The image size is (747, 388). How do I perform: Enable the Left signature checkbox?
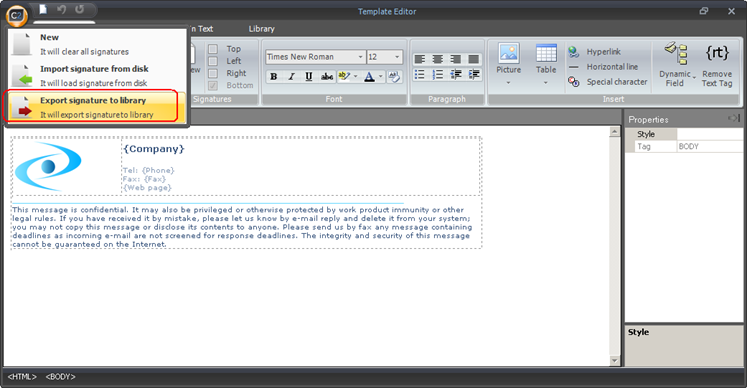click(x=213, y=61)
